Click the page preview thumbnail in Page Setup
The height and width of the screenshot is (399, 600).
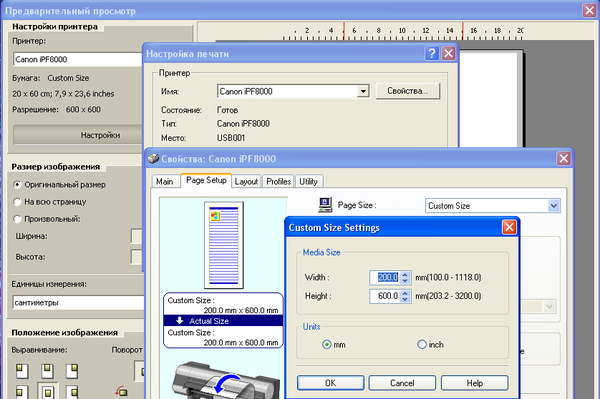coord(224,245)
